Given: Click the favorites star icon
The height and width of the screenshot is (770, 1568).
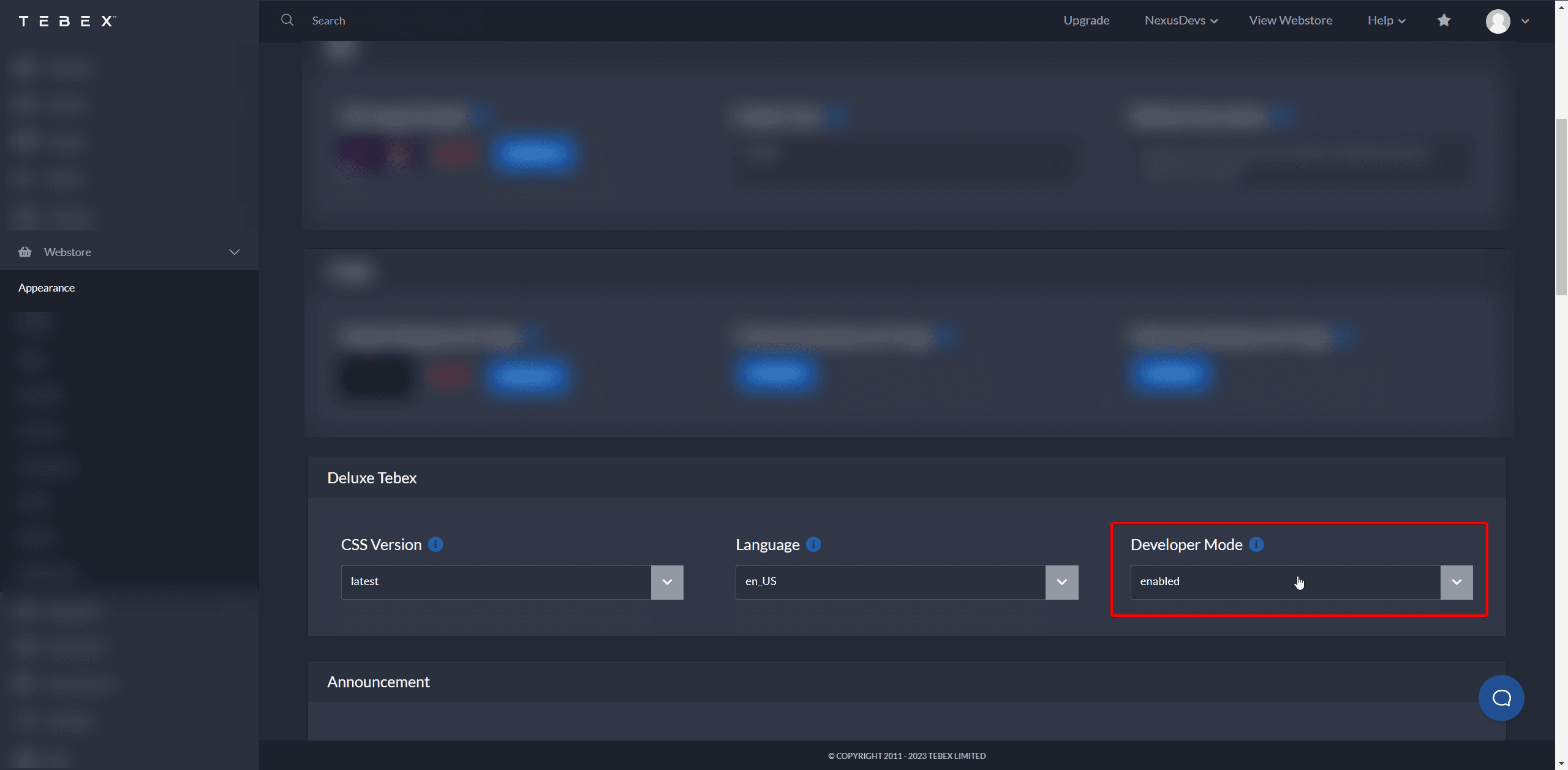Looking at the screenshot, I should tap(1444, 20).
